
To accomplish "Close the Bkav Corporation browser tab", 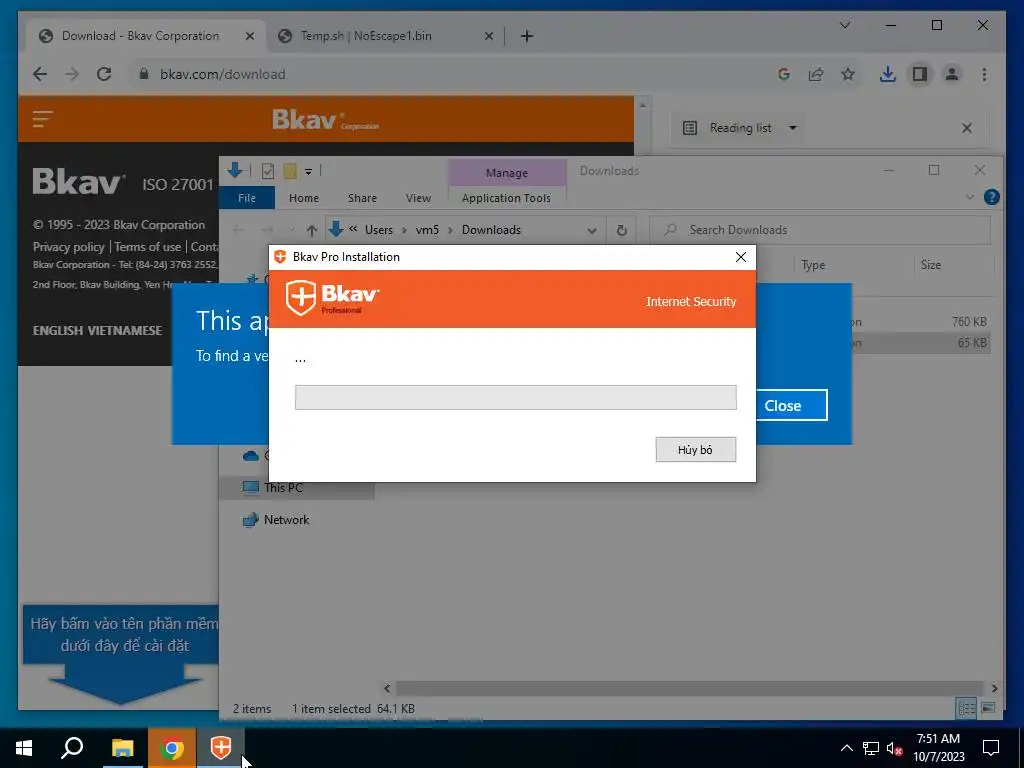I will click(249, 36).
